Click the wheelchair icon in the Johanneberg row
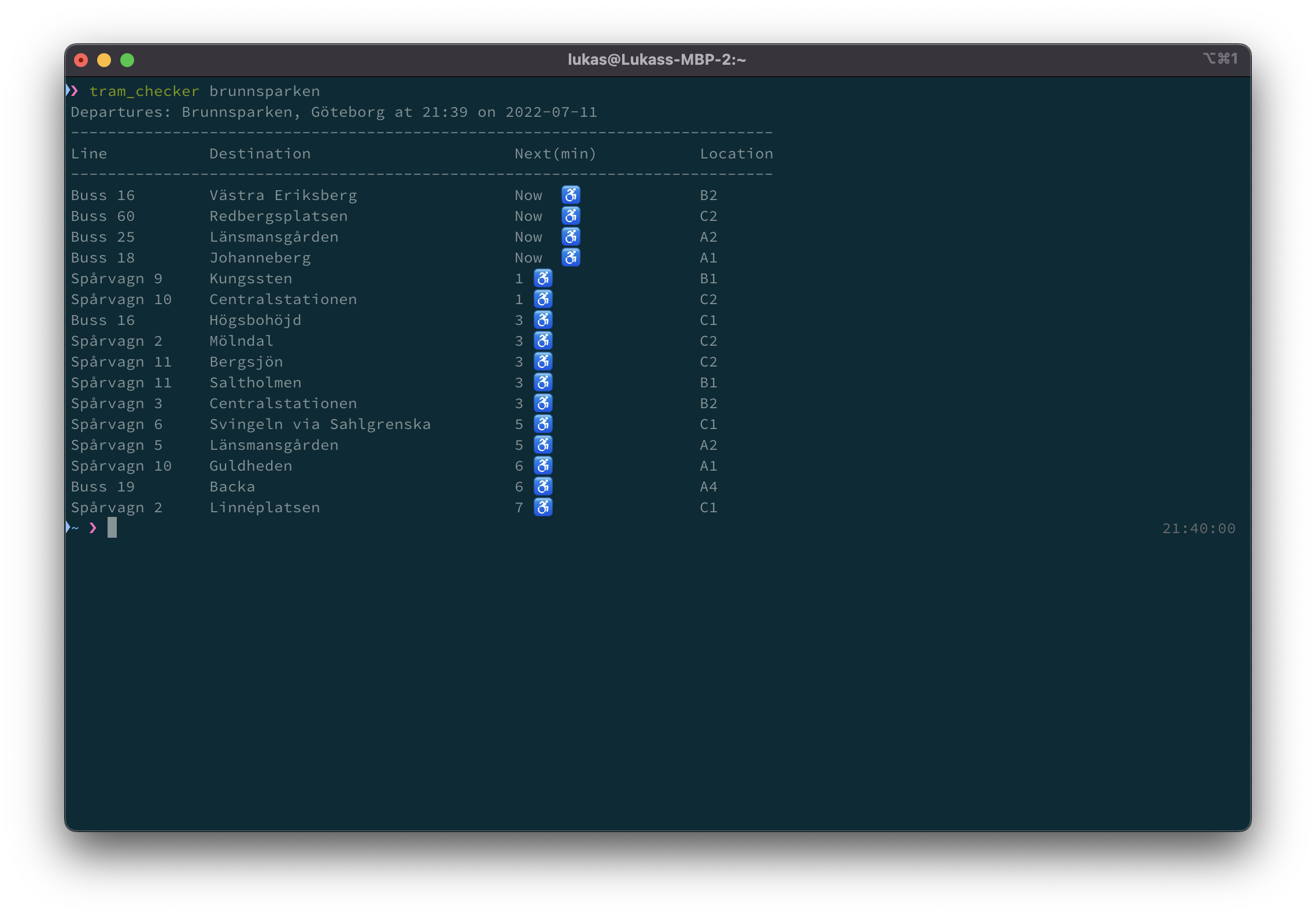Viewport: 1316px width, 917px height. 571,257
